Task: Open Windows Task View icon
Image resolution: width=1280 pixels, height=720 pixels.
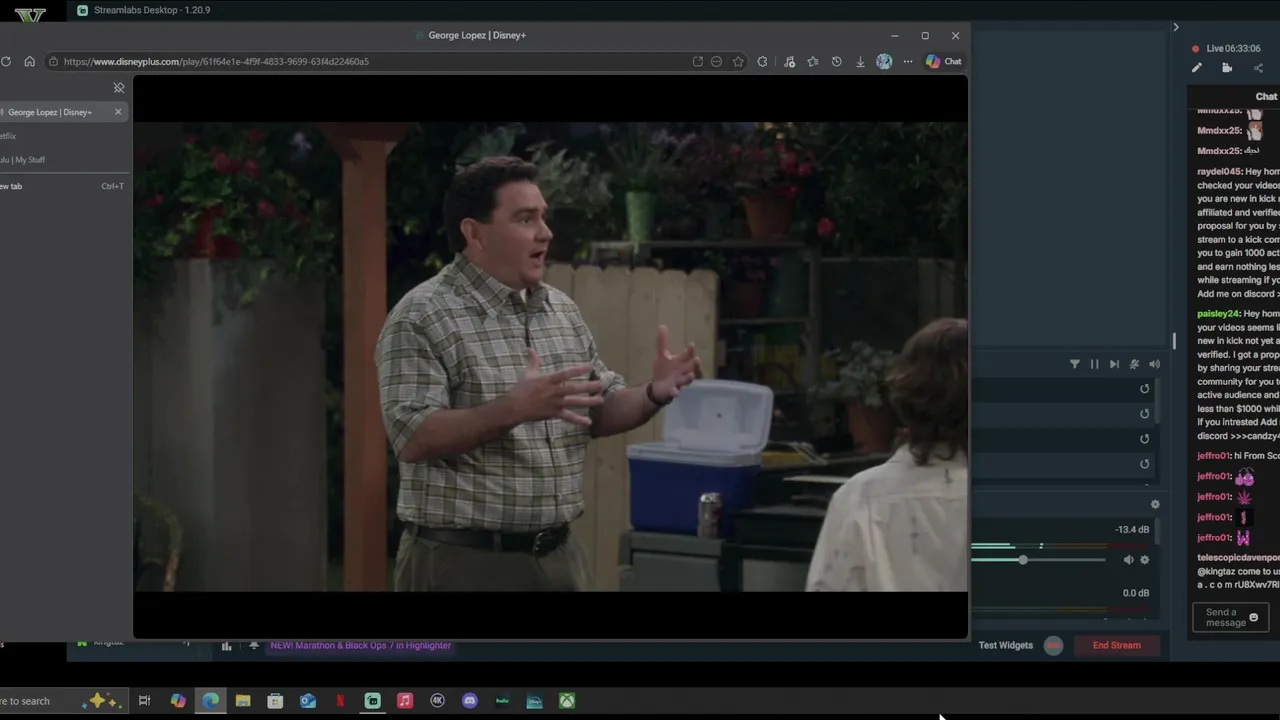Action: point(144,701)
